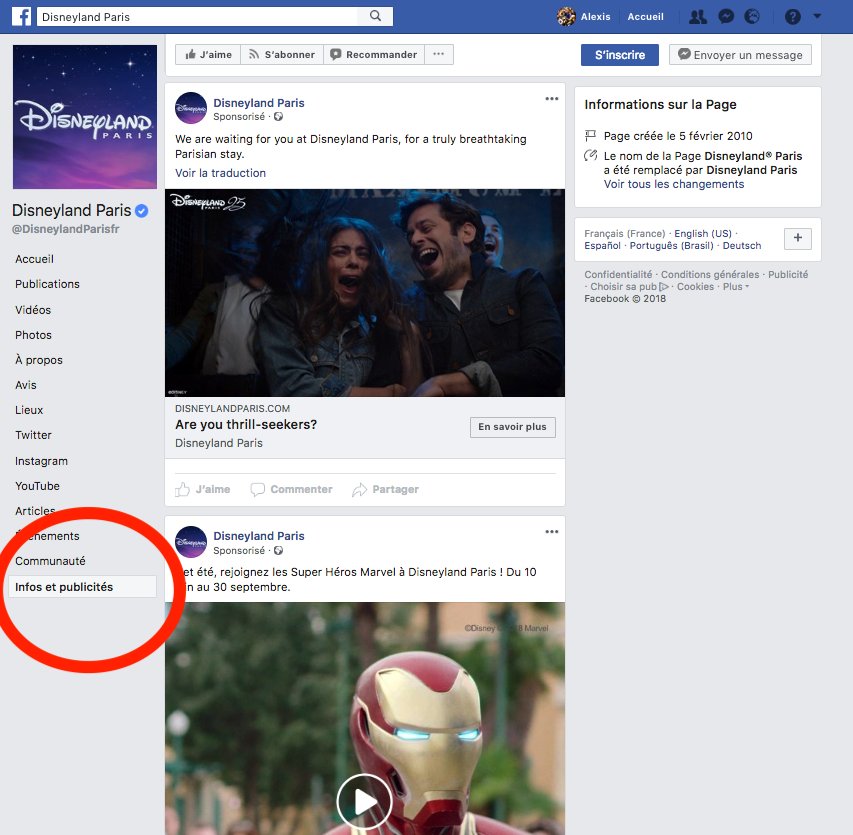Open Photos in the sidebar
The image size is (853, 835).
pyautogui.click(x=33, y=335)
